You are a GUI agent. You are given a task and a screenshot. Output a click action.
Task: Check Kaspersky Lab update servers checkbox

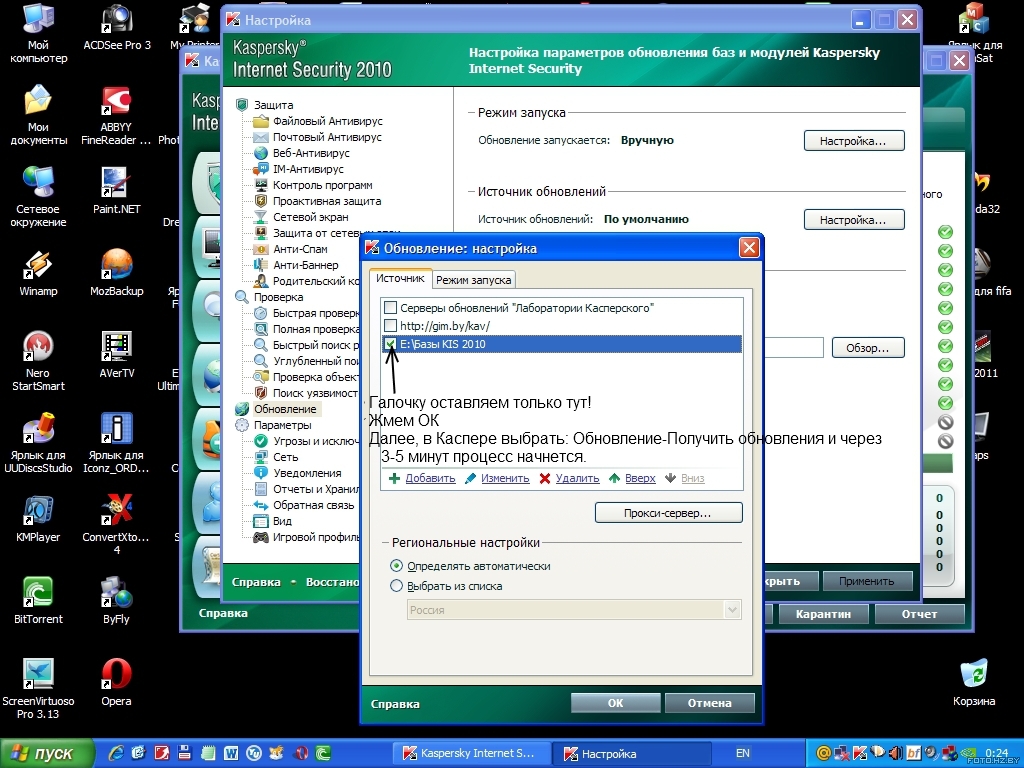coord(391,307)
